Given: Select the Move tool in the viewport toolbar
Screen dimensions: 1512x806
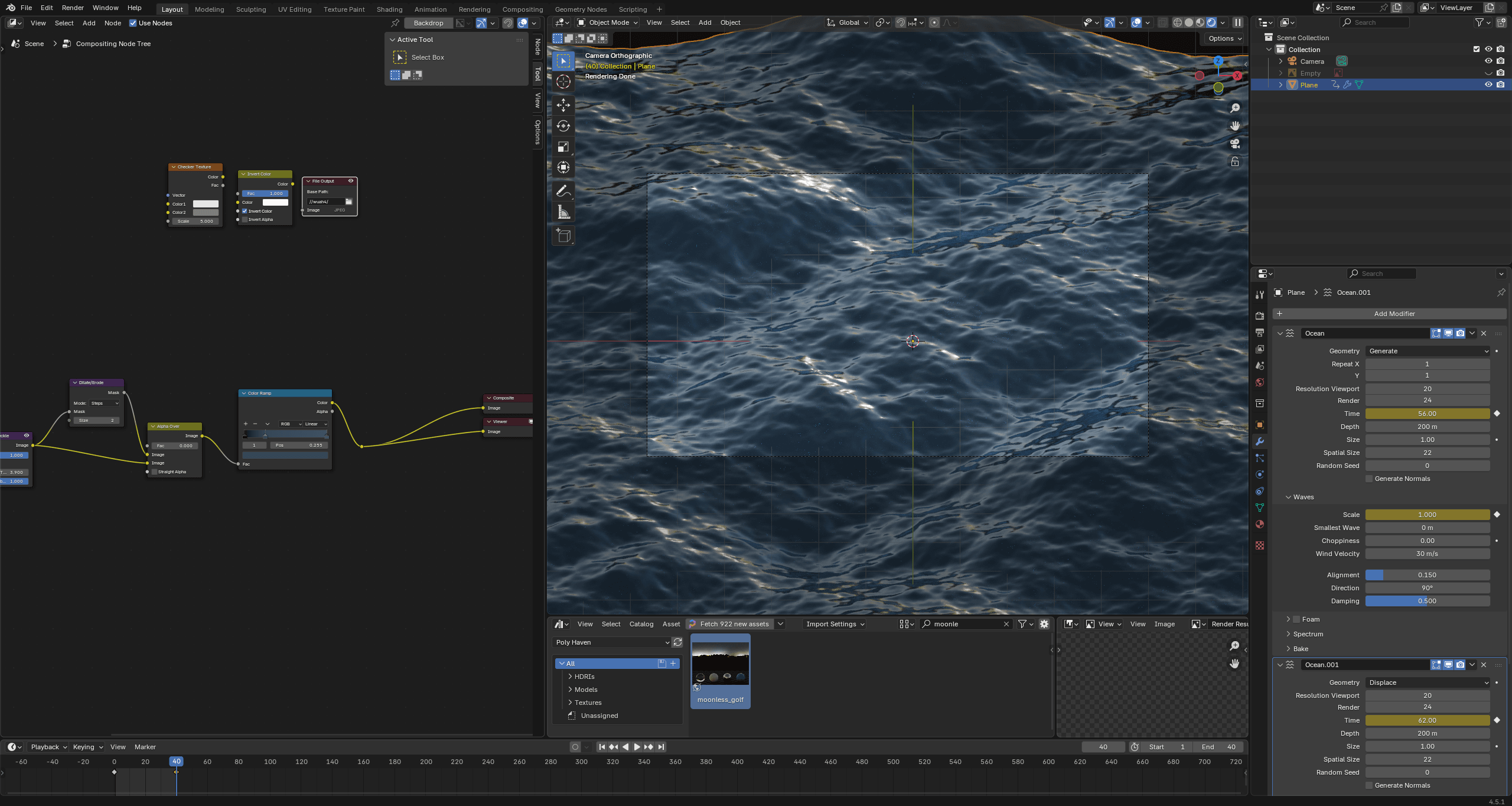Looking at the screenshot, I should [563, 105].
